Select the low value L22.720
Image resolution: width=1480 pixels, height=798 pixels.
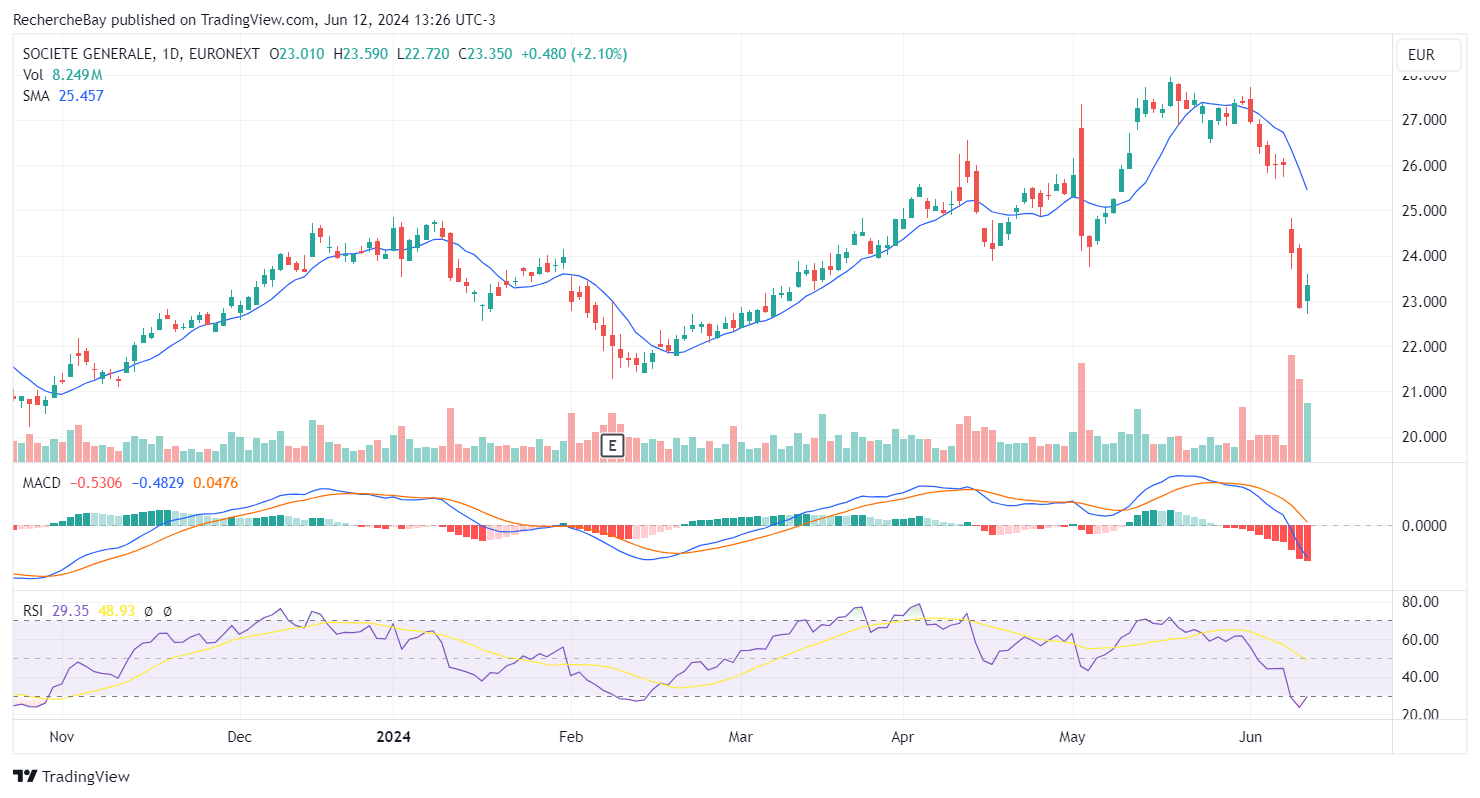tap(425, 54)
